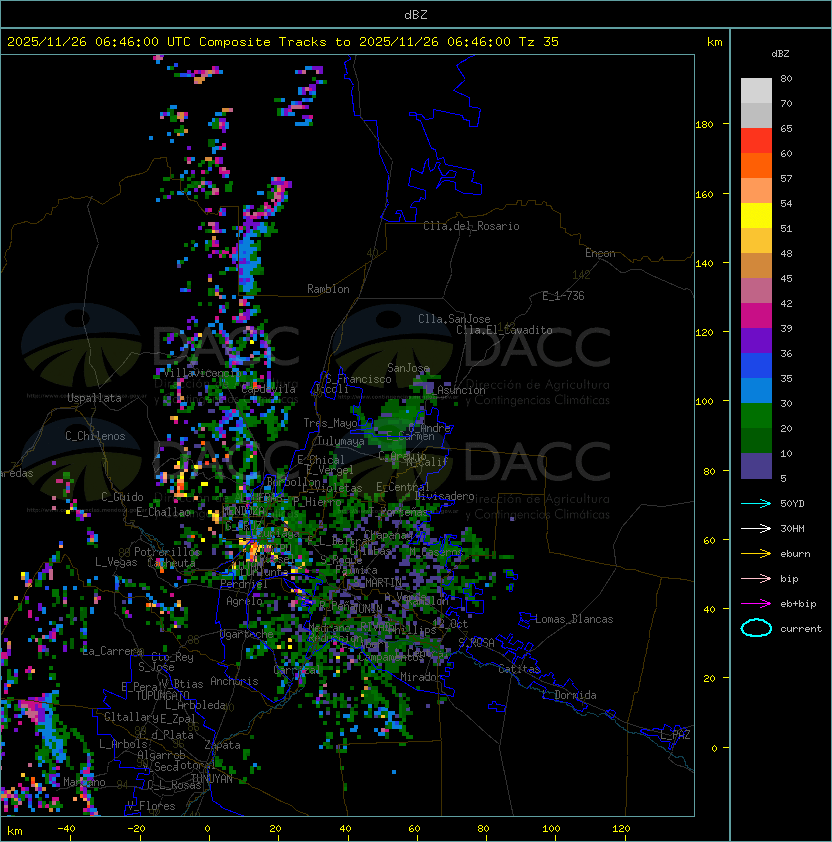Select the purple 39-36 dBZ color band
832x842 pixels.
click(756, 341)
